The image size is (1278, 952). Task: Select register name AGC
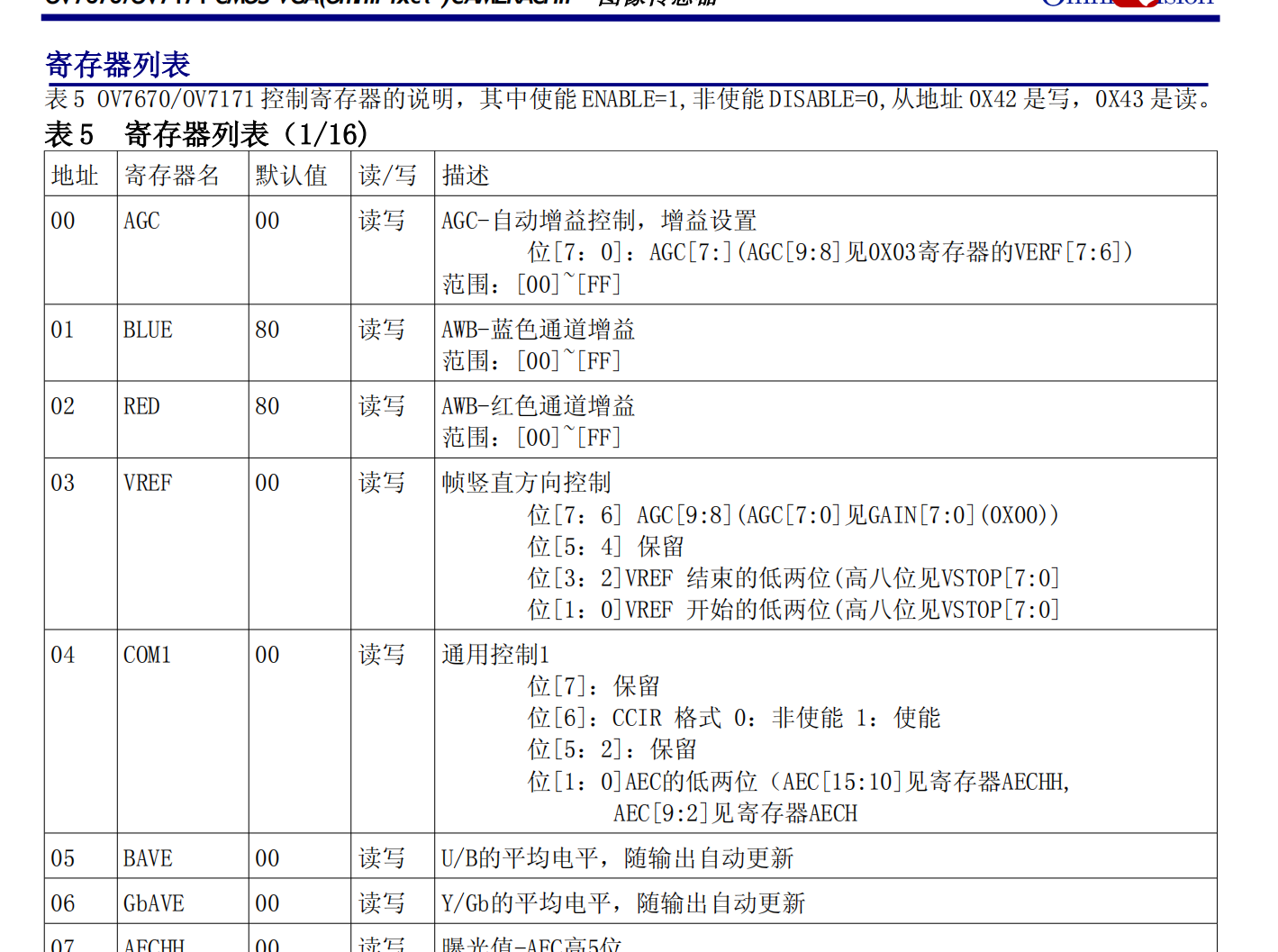[x=141, y=221]
